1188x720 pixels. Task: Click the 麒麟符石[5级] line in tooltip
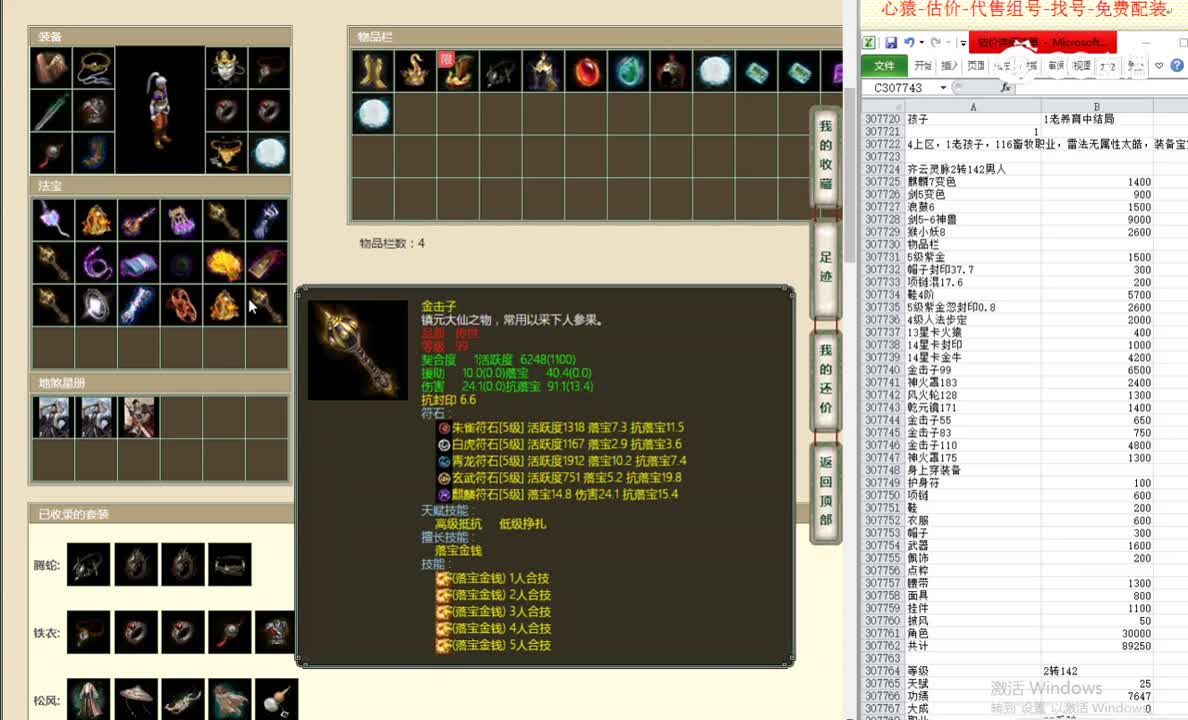click(x=559, y=494)
